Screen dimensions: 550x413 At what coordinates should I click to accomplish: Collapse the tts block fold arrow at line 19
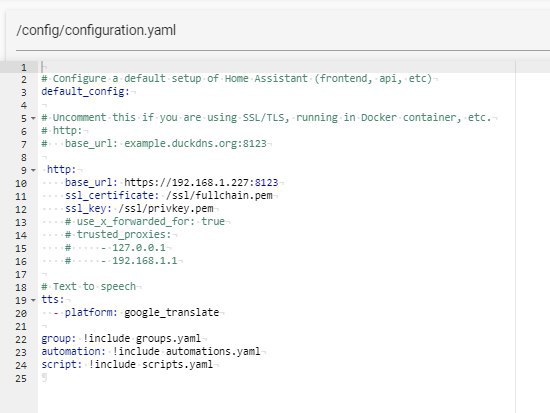coord(33,300)
